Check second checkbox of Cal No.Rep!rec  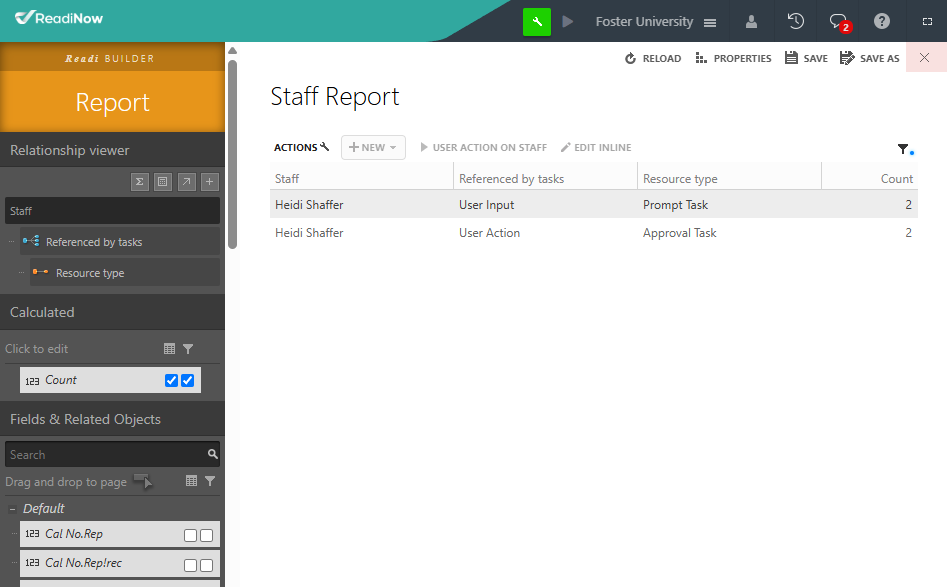coord(207,565)
